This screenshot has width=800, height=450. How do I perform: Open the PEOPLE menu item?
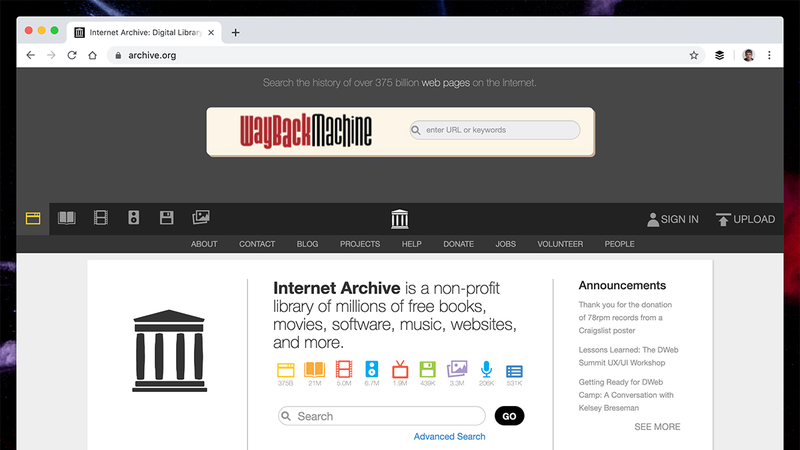click(x=620, y=244)
